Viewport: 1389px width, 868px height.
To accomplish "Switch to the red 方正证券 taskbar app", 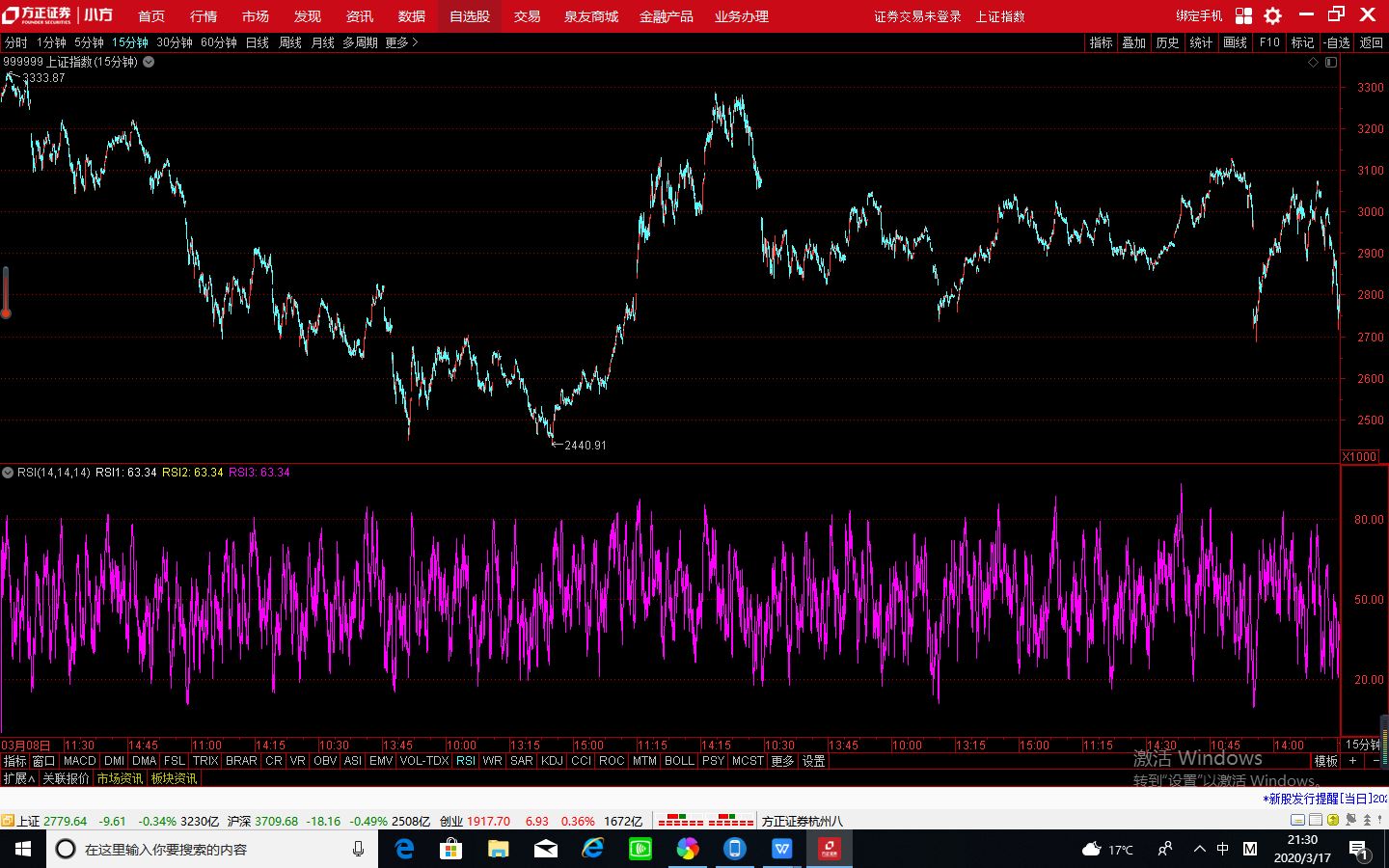I will click(829, 849).
